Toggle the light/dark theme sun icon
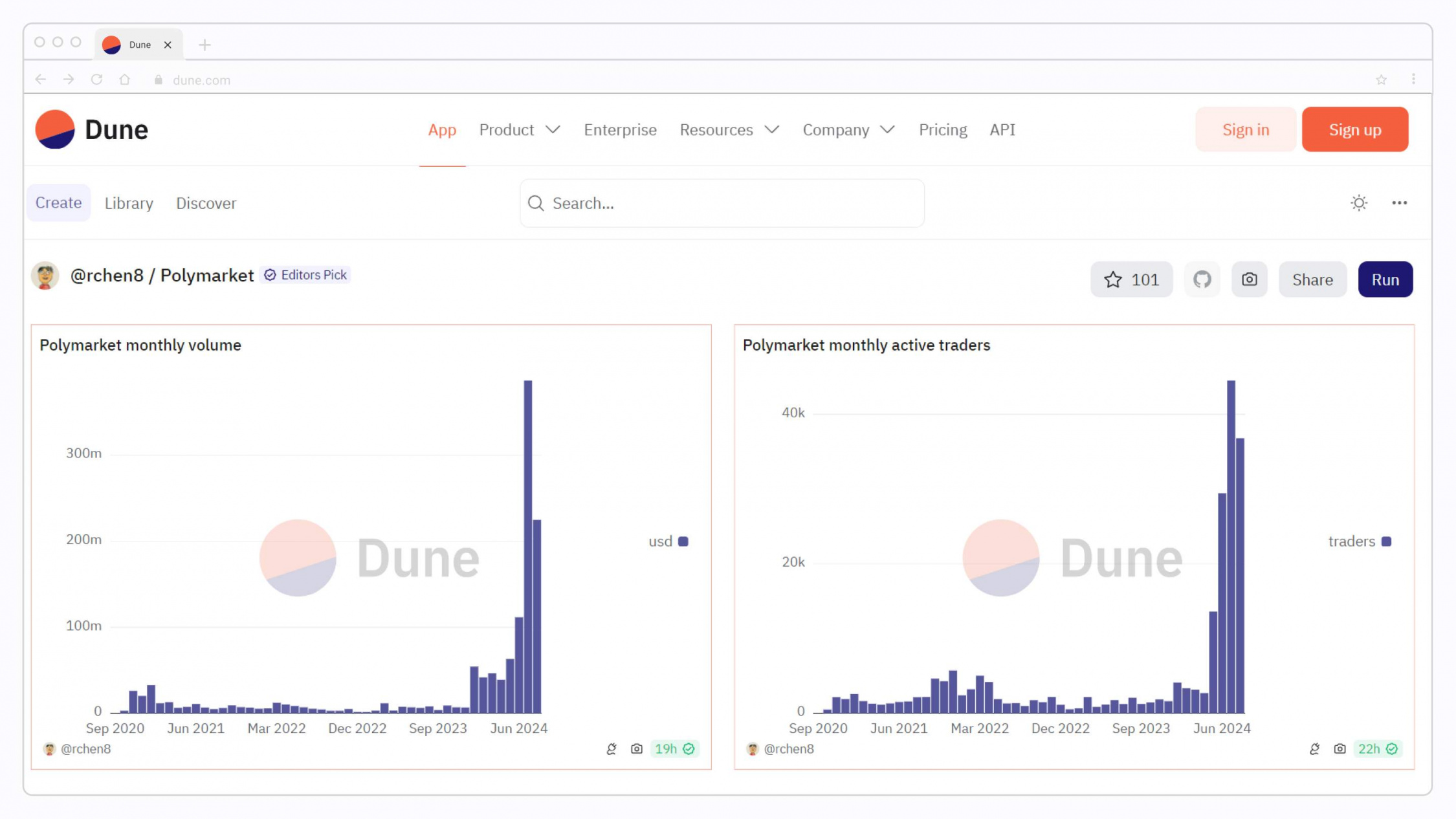The image size is (1456, 819). (x=1359, y=203)
